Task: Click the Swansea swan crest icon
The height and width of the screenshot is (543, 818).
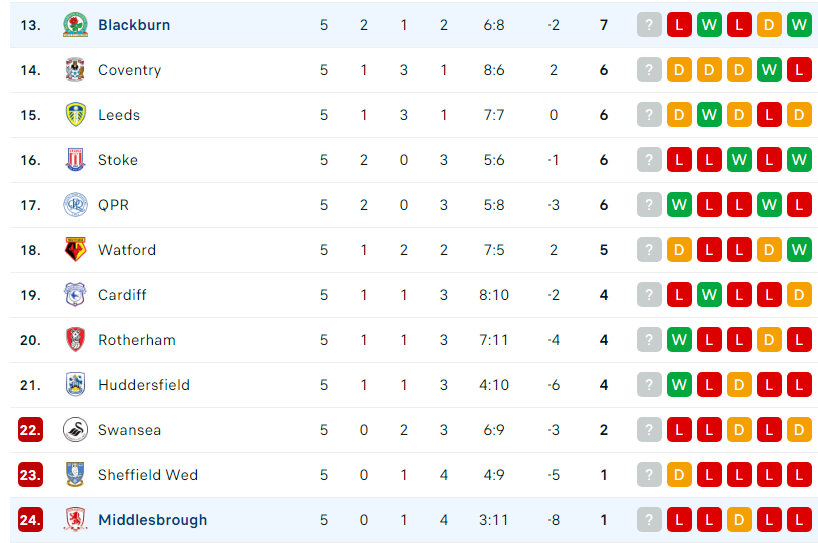Action: pos(75,430)
